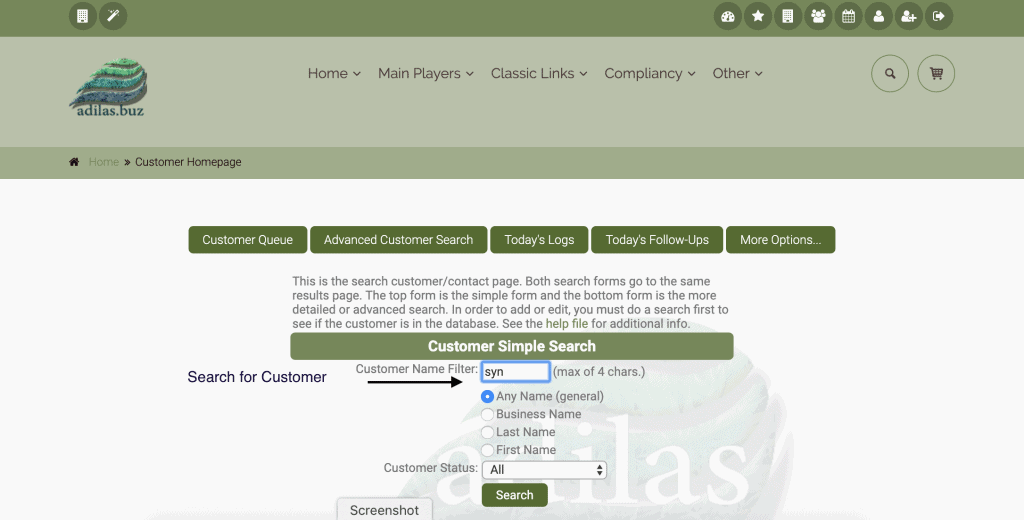Open the magnifier search icon
The image size is (1024, 520).
[889, 73]
